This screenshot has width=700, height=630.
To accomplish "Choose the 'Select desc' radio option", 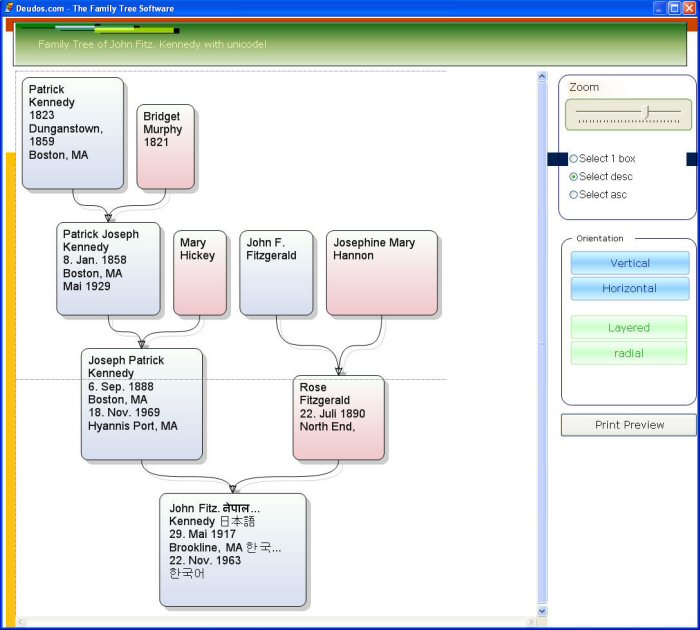I will [574, 177].
